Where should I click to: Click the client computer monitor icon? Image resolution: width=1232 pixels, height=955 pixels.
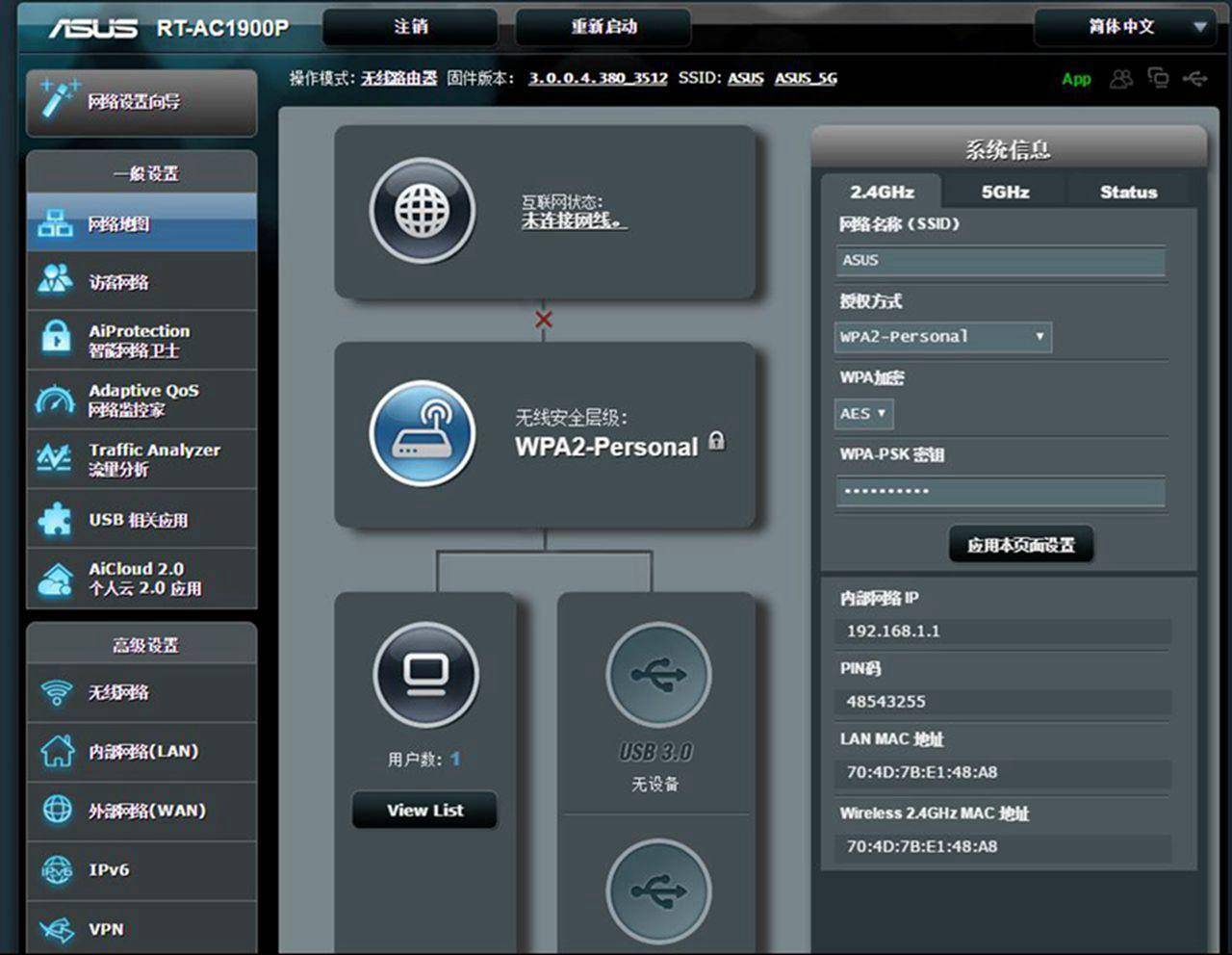424,673
